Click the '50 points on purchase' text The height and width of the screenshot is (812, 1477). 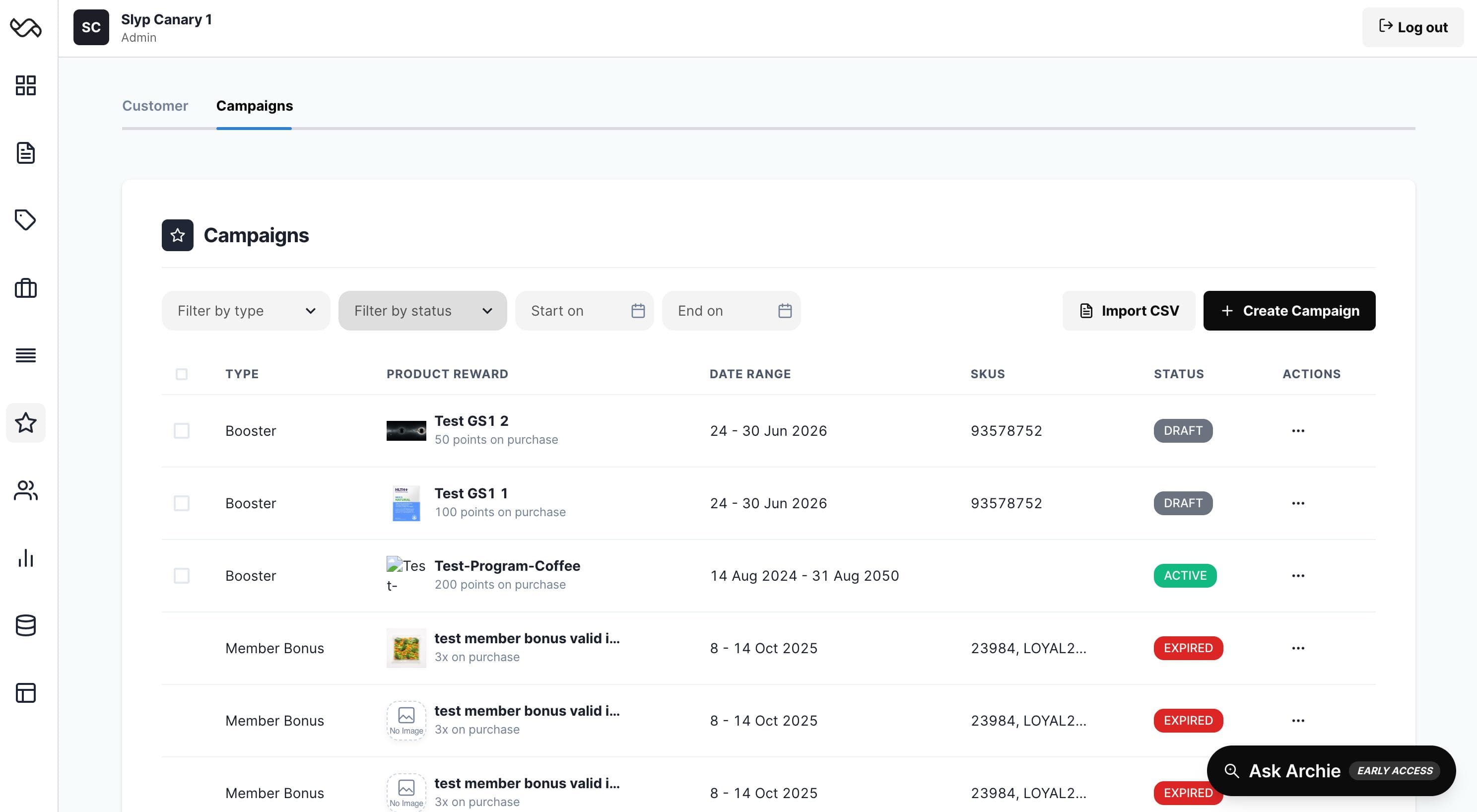496,439
